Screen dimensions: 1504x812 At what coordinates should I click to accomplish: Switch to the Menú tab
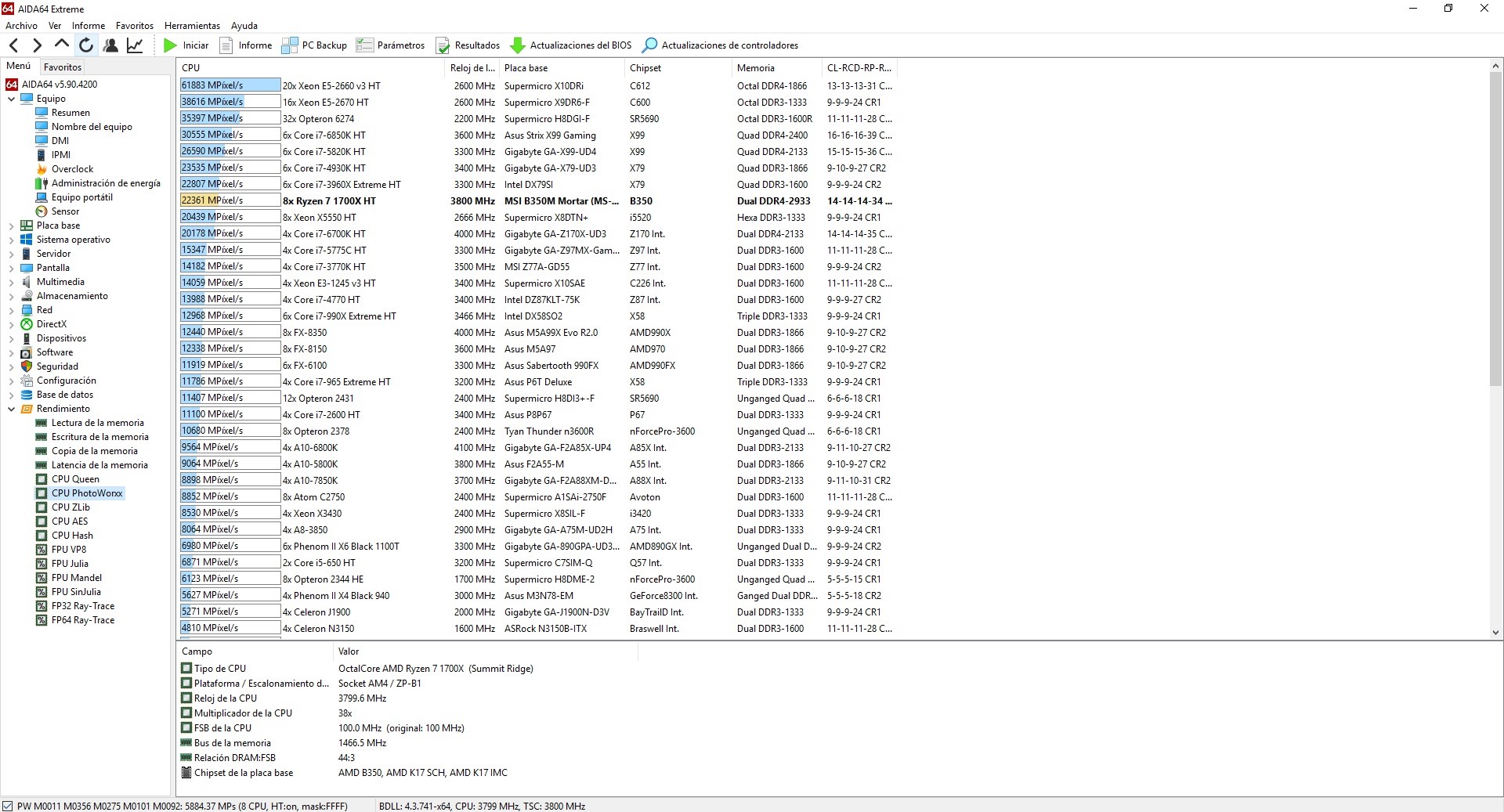click(x=19, y=66)
